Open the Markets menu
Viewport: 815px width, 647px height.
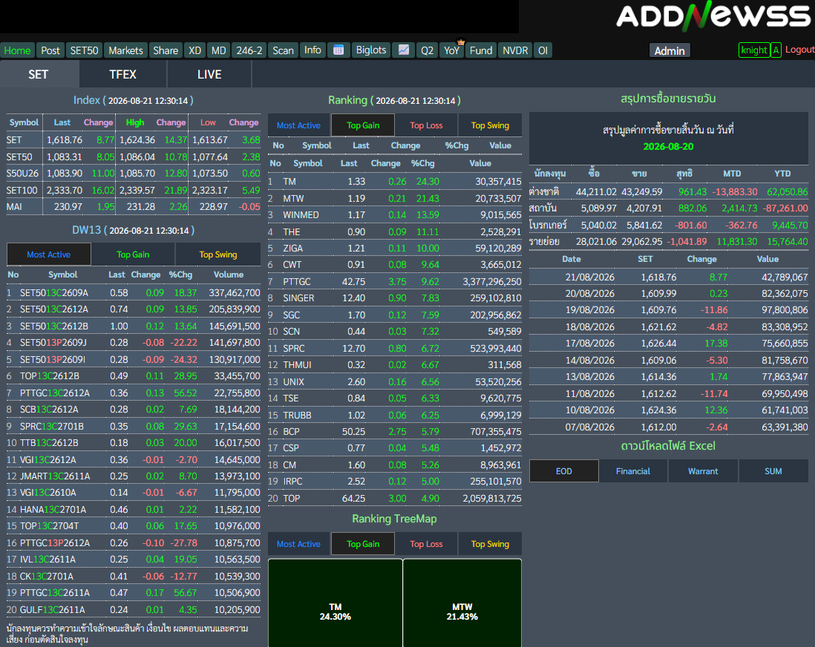point(126,50)
